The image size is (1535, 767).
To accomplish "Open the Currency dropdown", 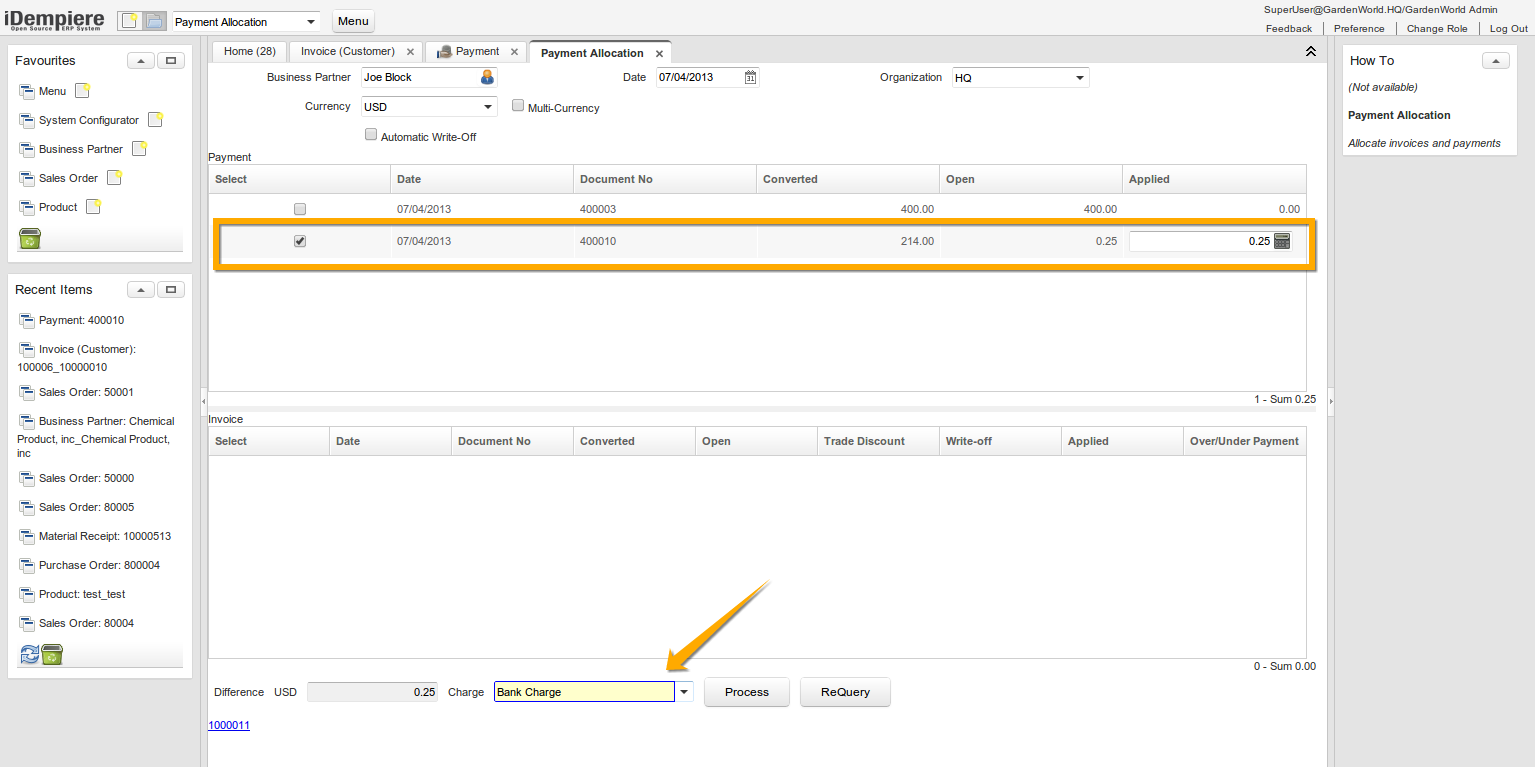I will point(488,106).
